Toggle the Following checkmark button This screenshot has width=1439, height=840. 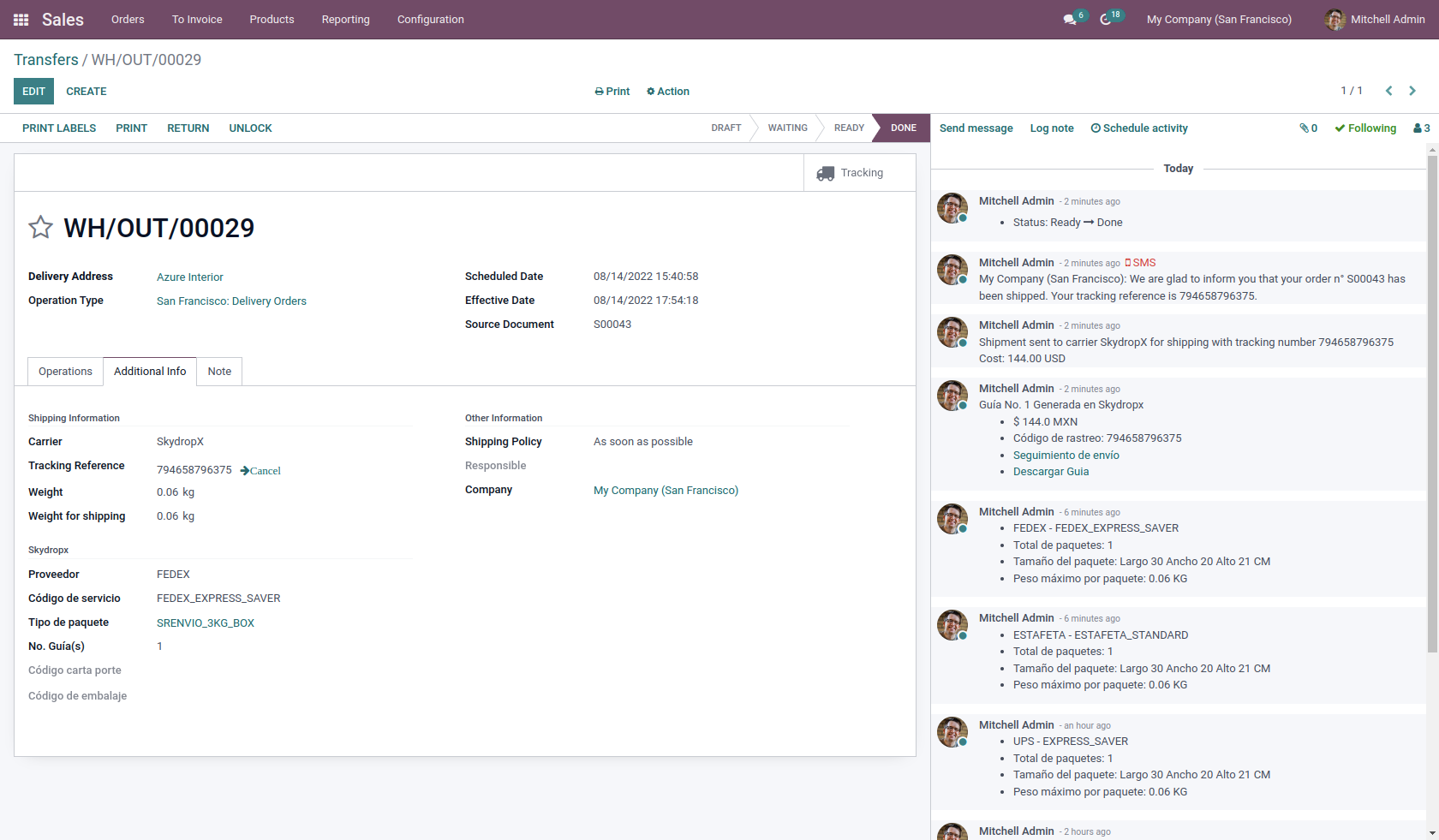pos(1365,128)
